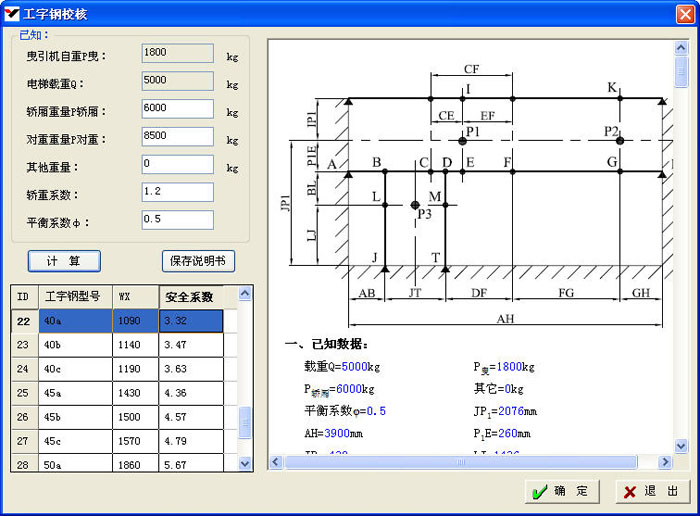Close the 工字钢校核 window
This screenshot has width=700, height=516.
point(684,12)
